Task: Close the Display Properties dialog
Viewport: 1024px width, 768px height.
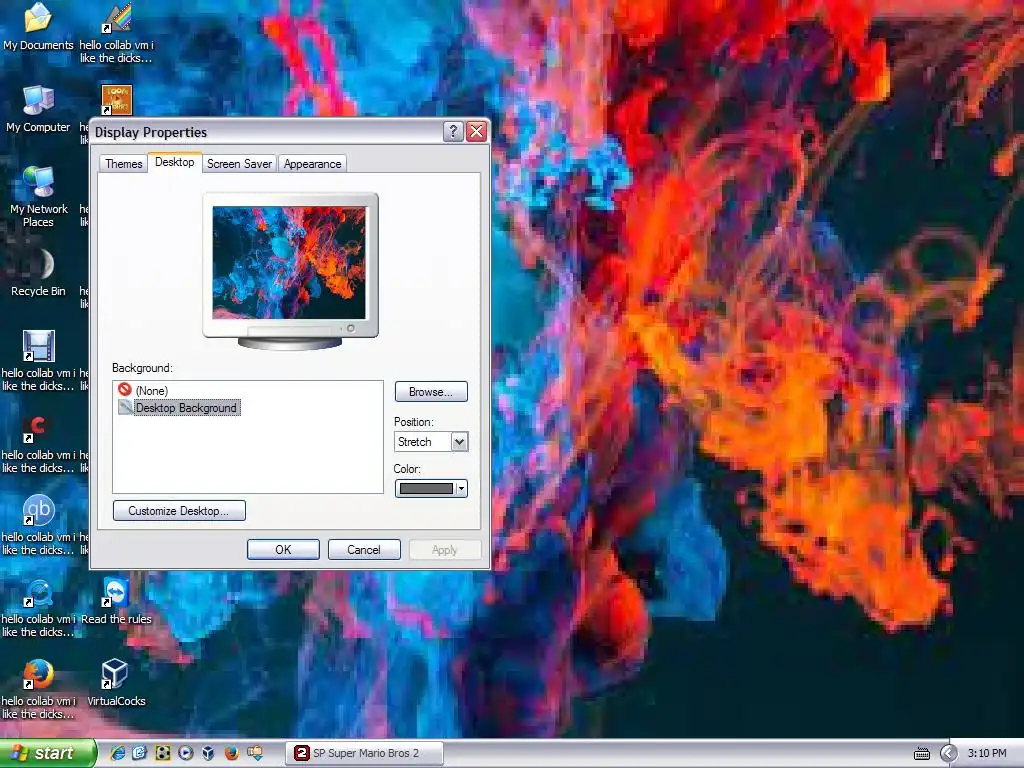Action: 477,131
